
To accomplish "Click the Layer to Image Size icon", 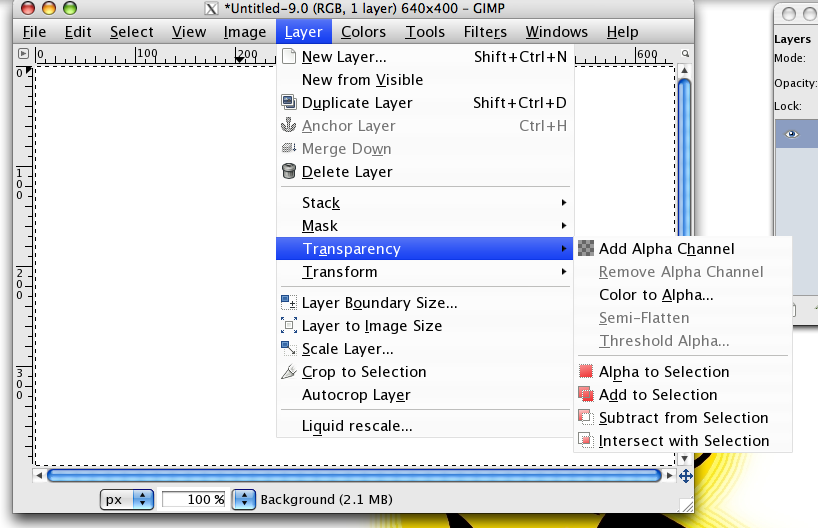I will 288,326.
